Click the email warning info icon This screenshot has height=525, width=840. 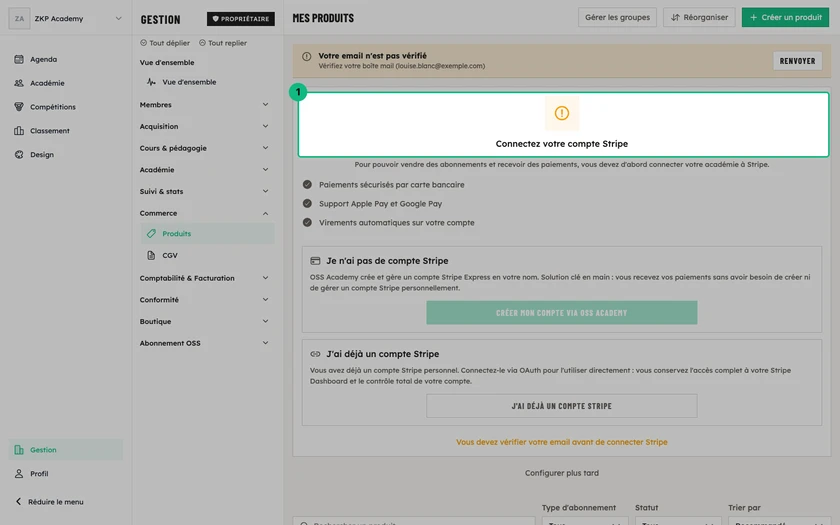point(306,56)
